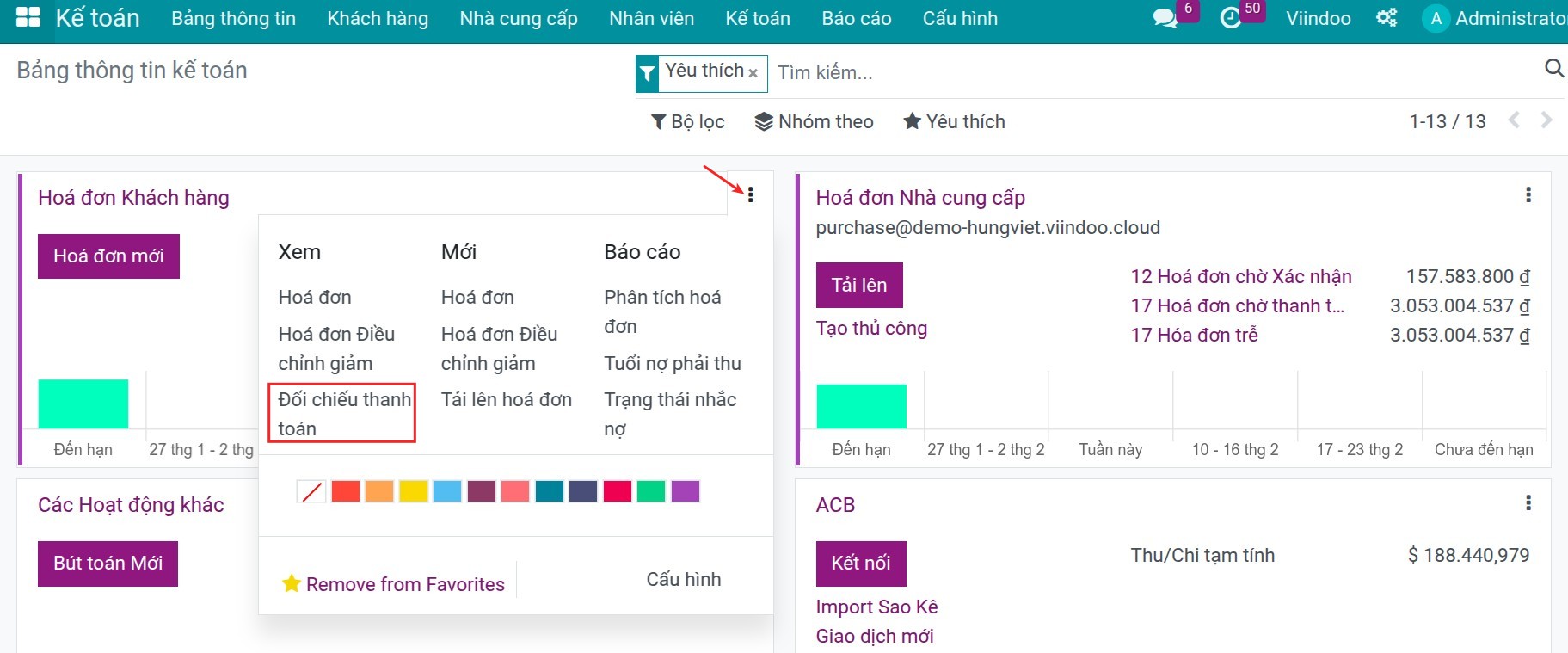Click the Tạo thủ công link
Viewport: 1568px width, 653px height.
click(x=871, y=329)
